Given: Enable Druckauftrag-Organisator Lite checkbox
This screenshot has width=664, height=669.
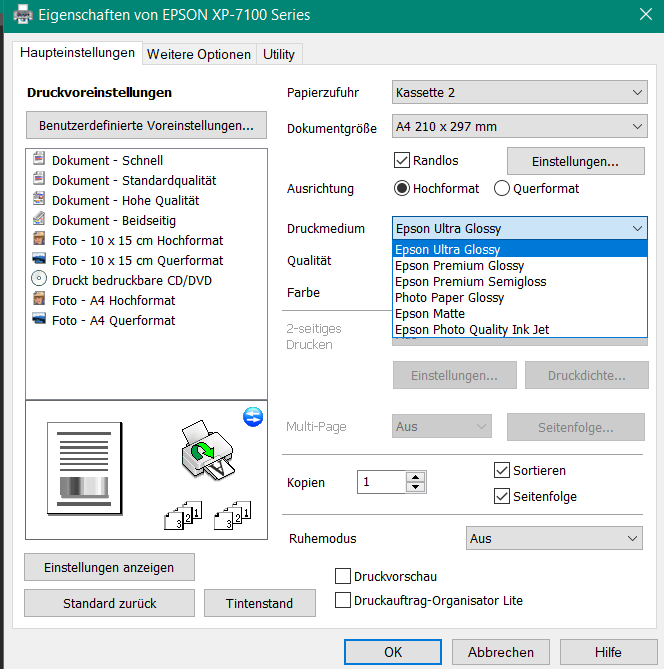Looking at the screenshot, I should 343,600.
